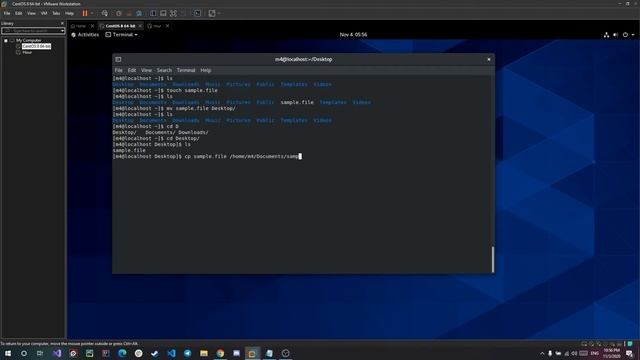This screenshot has width=640, height=360.
Task: Open the terminal's Terminal menu
Action: click(x=186, y=70)
